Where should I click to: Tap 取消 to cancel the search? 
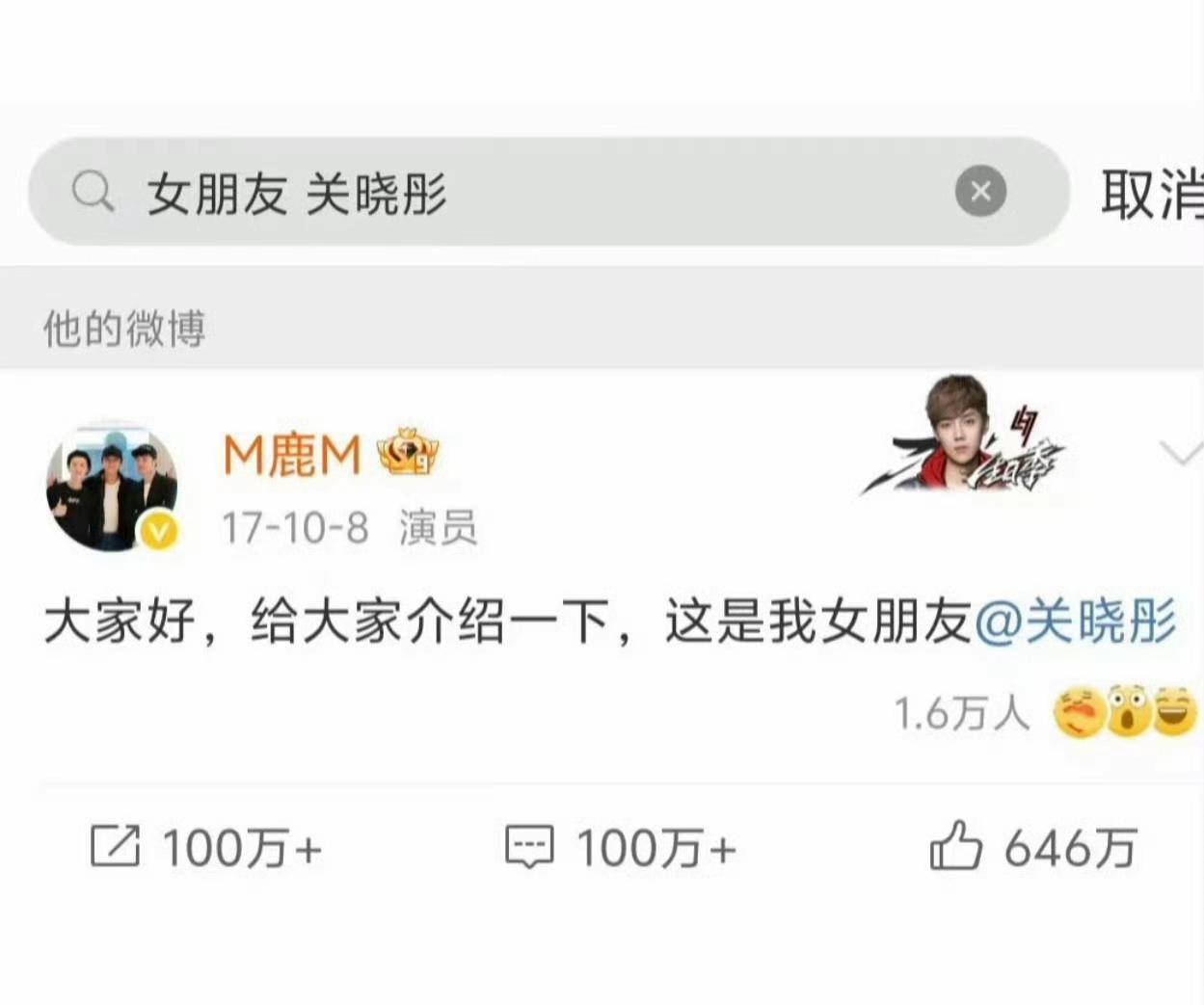click(x=1152, y=194)
